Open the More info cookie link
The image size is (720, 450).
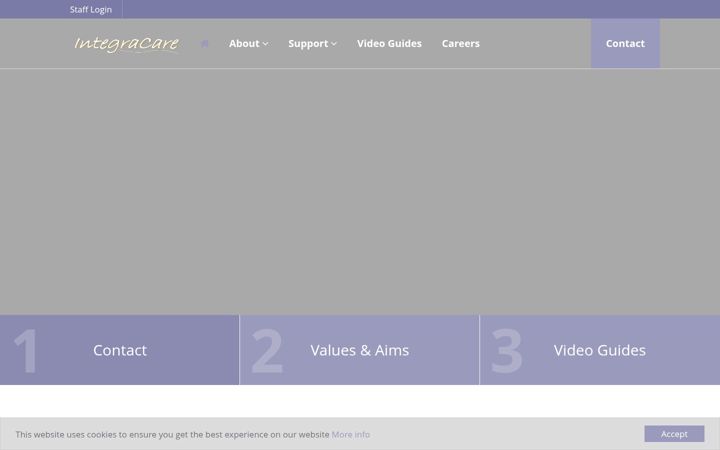351,434
